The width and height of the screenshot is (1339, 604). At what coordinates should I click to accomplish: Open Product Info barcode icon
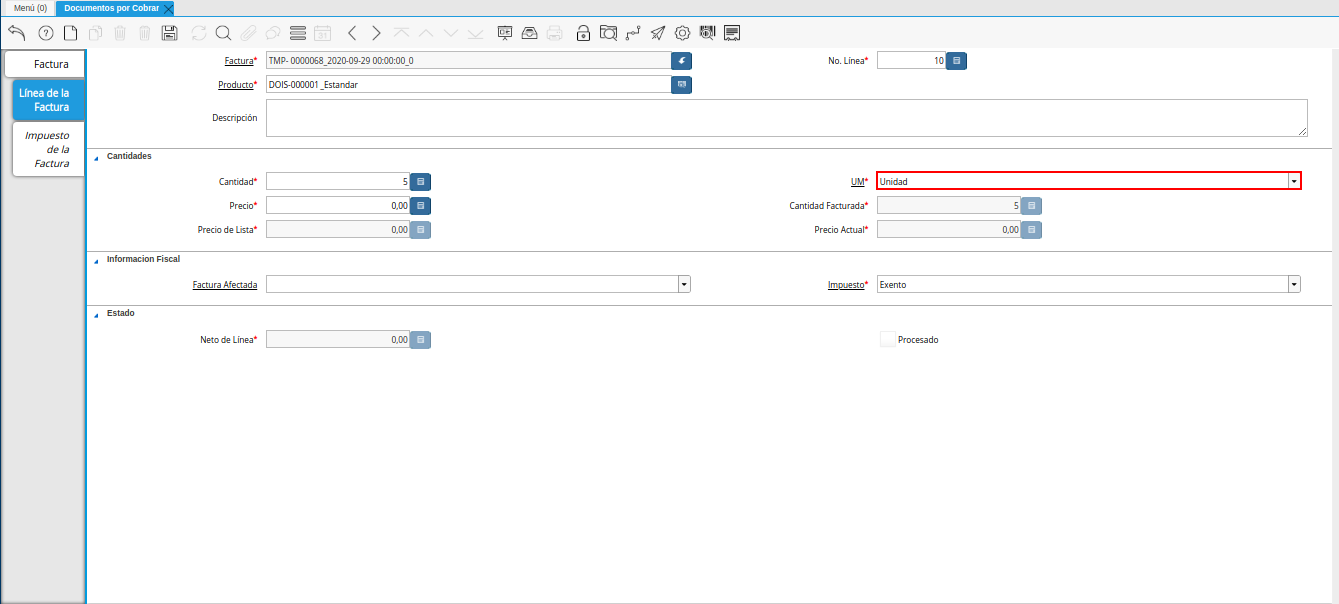[708, 33]
